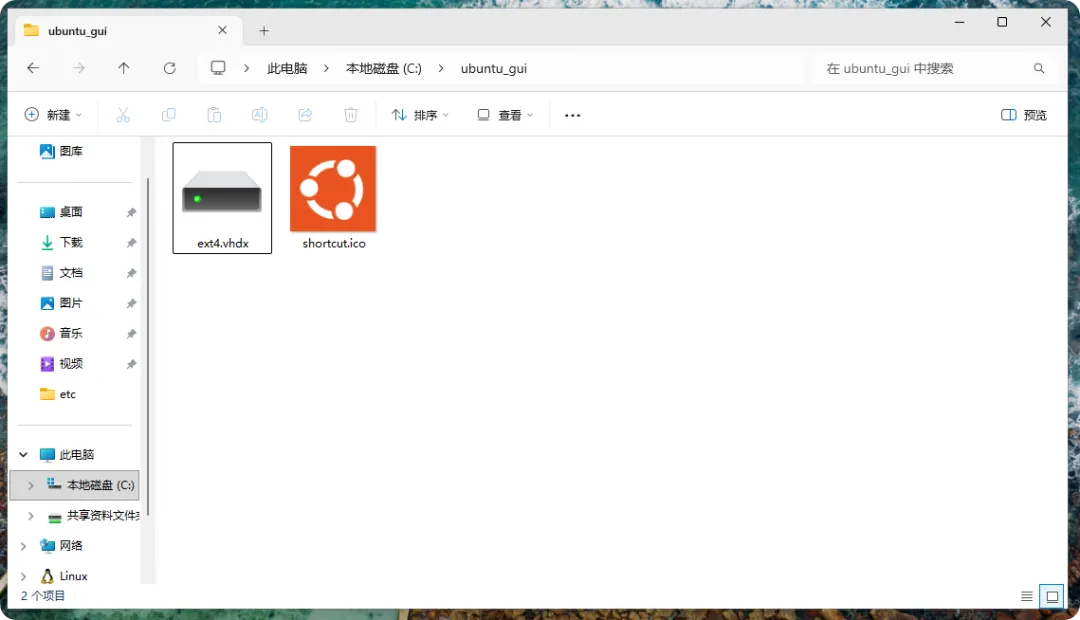
Task: Select the ext4.vhdx disk file
Action: click(222, 198)
